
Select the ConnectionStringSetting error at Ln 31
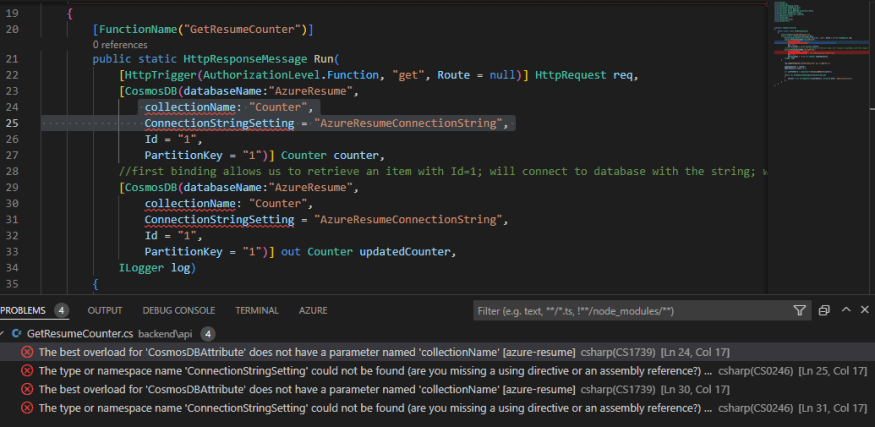click(438, 408)
